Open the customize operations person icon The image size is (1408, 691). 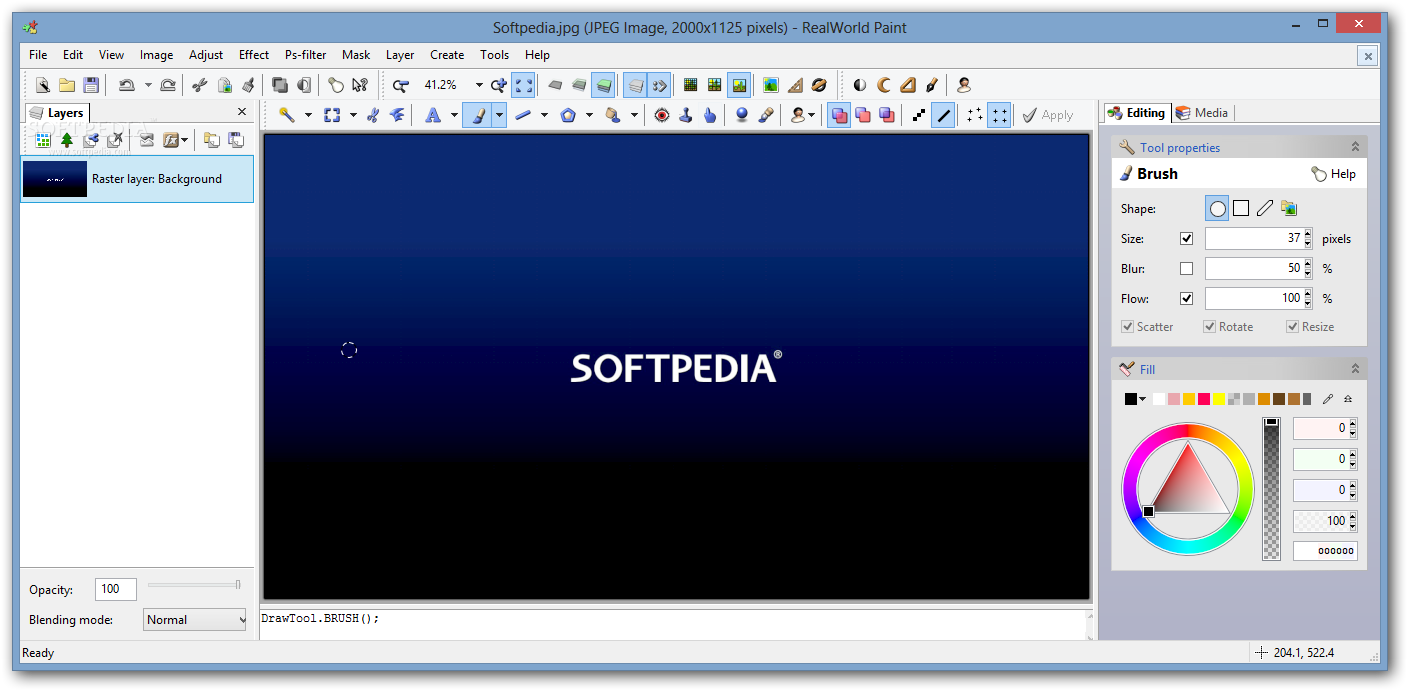coord(964,85)
